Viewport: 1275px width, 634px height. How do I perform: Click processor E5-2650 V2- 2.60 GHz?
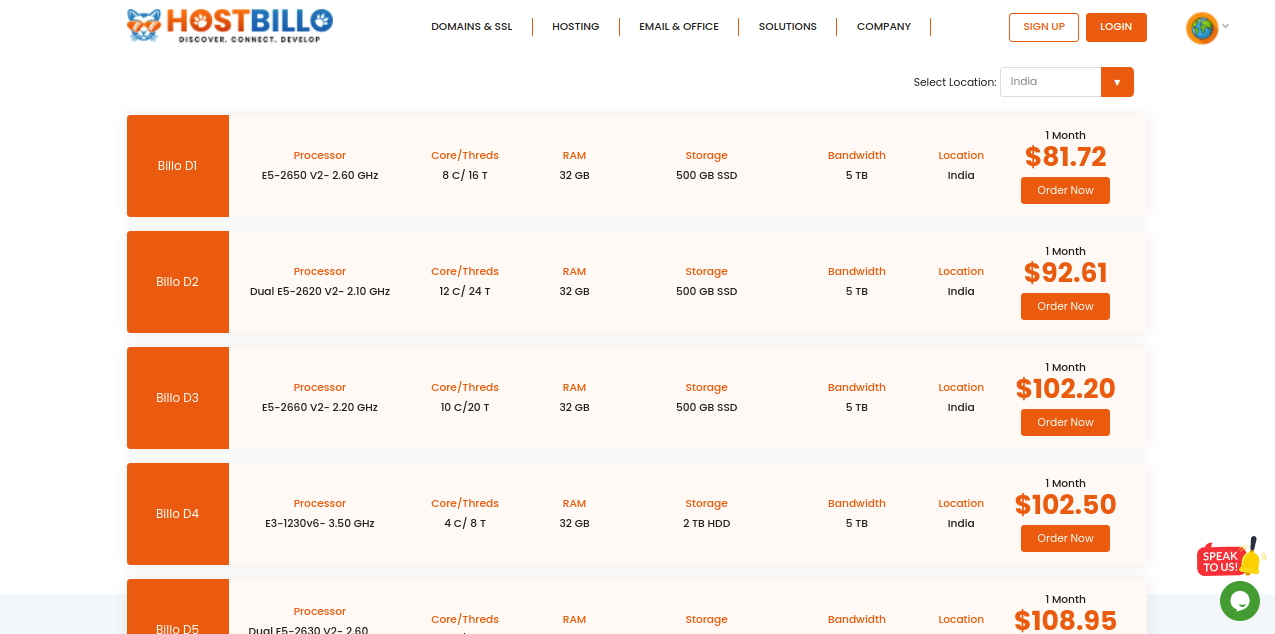[x=320, y=175]
